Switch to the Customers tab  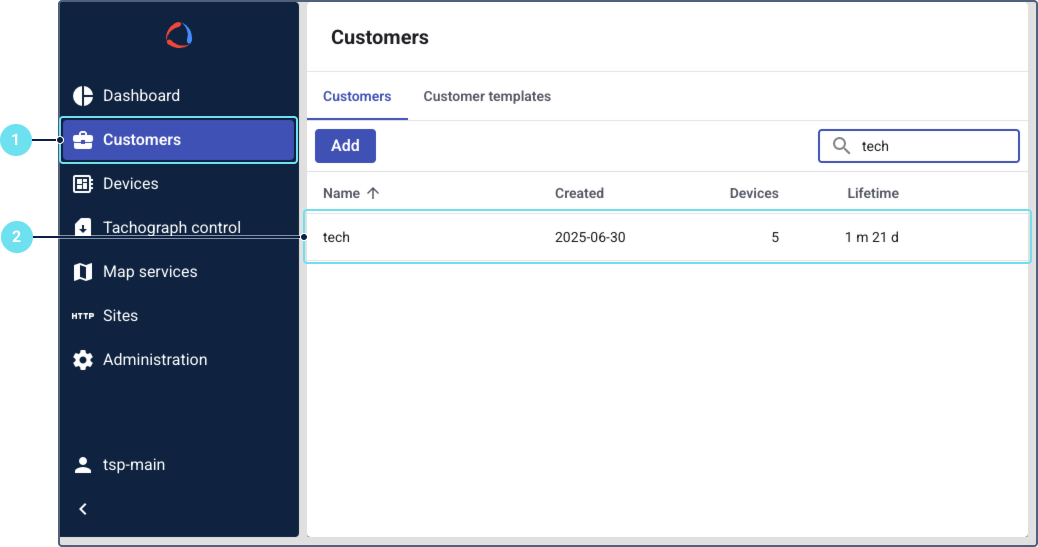pos(357,97)
